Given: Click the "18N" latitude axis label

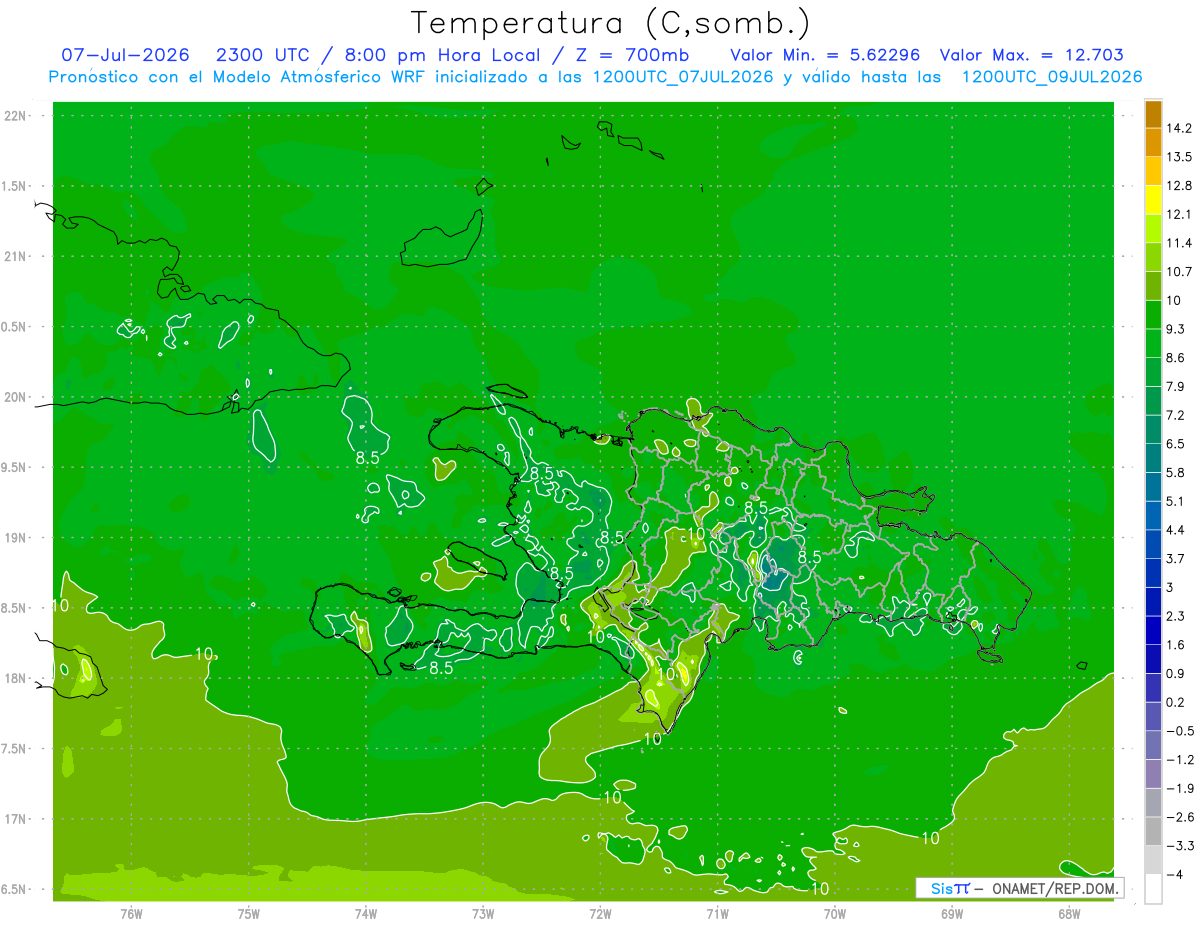Looking at the screenshot, I should point(17,678).
